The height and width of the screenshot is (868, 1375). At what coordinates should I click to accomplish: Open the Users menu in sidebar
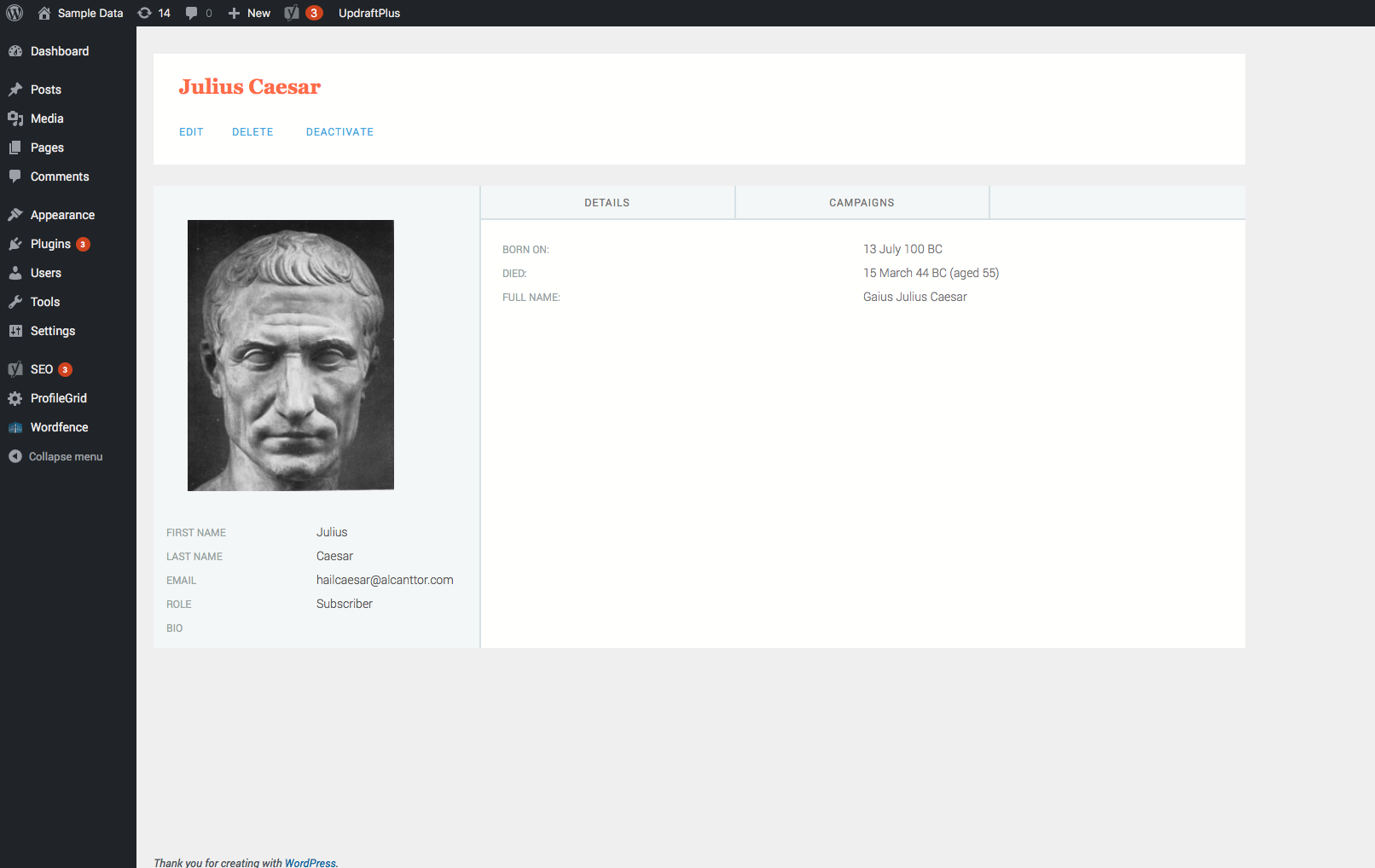tap(46, 273)
